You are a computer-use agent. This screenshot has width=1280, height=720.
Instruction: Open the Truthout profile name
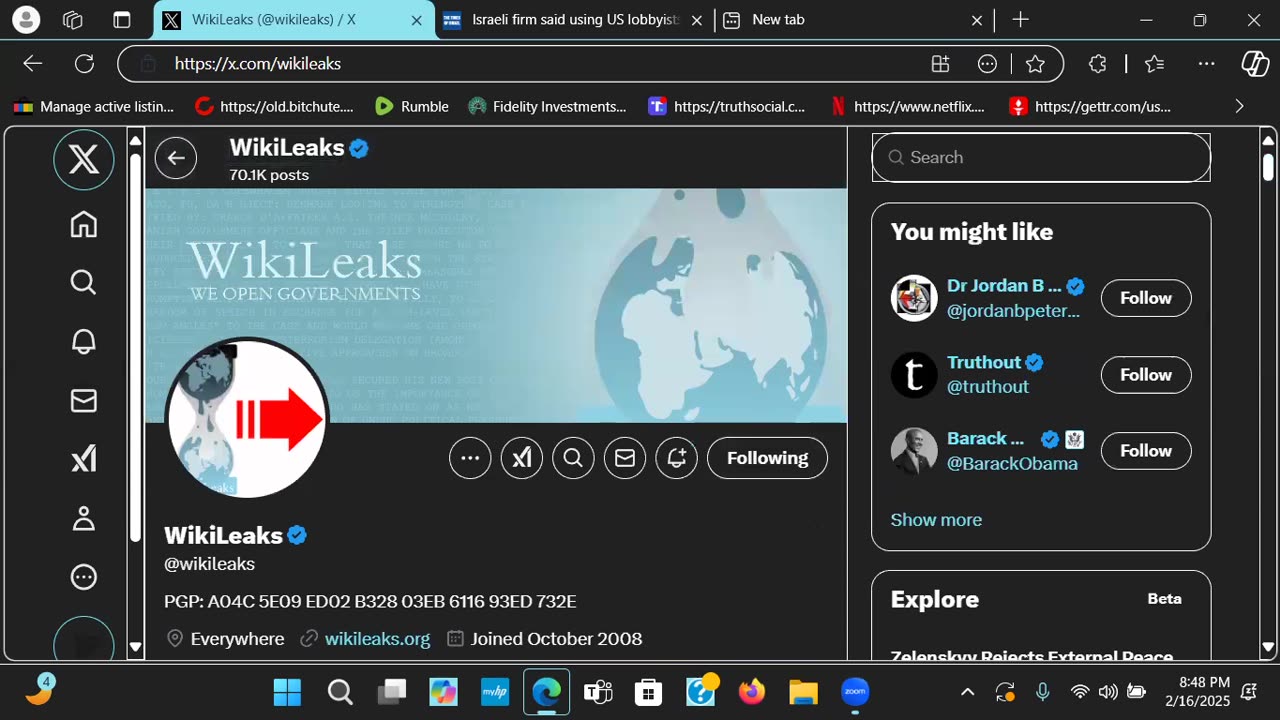point(984,362)
